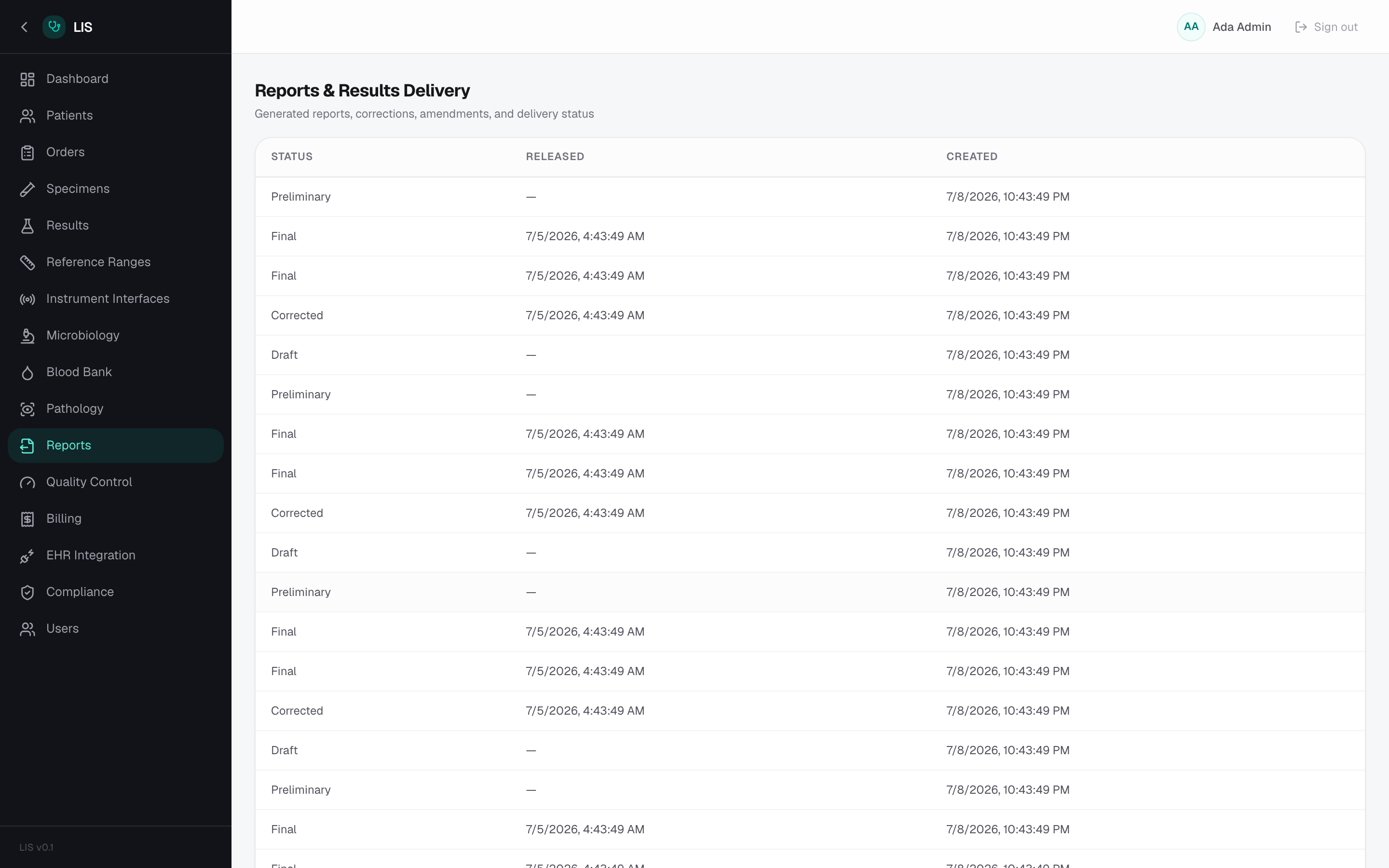Viewport: 1389px width, 868px height.
Task: Open Users management page
Action: (115, 629)
